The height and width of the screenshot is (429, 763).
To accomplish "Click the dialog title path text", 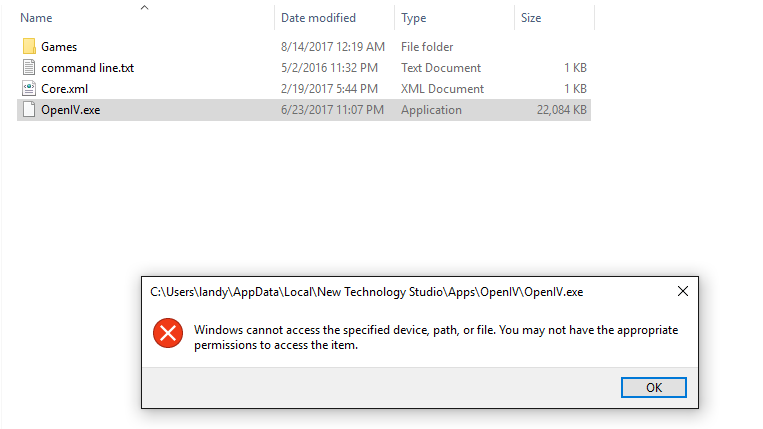I will [x=366, y=292].
